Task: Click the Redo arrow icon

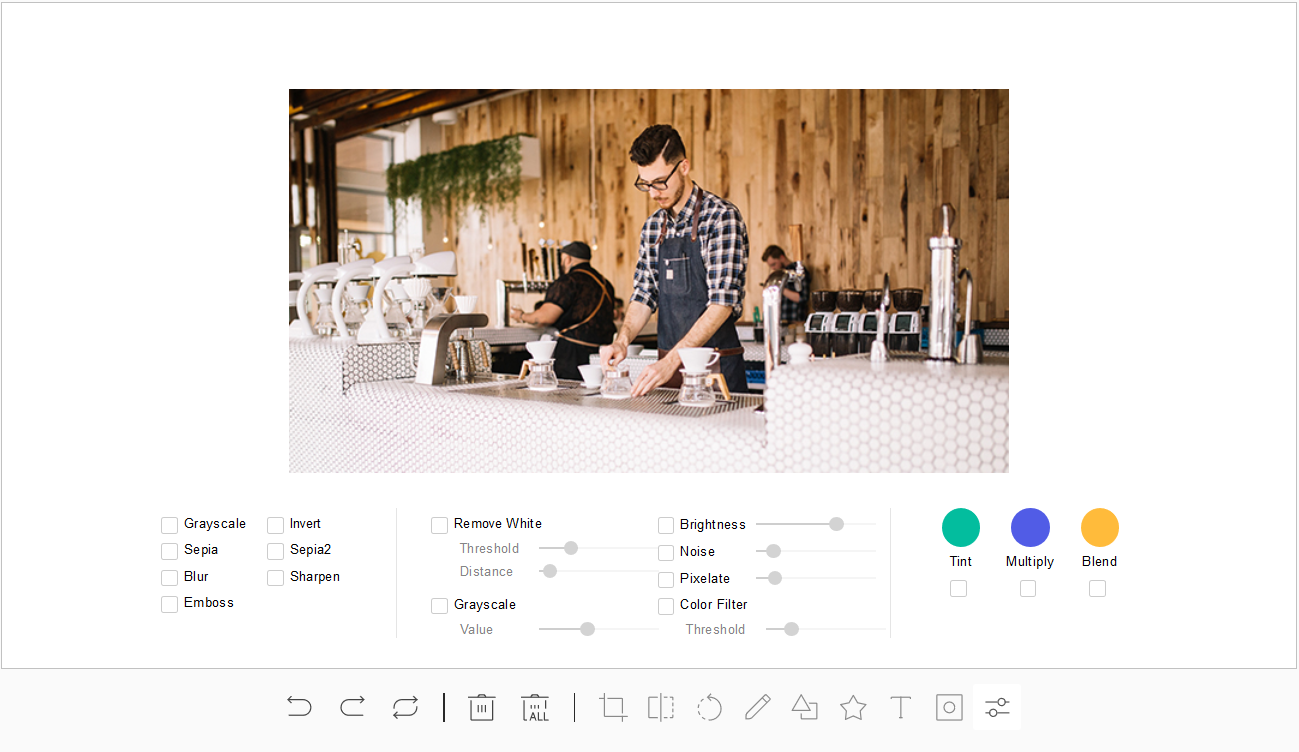Action: pos(352,708)
